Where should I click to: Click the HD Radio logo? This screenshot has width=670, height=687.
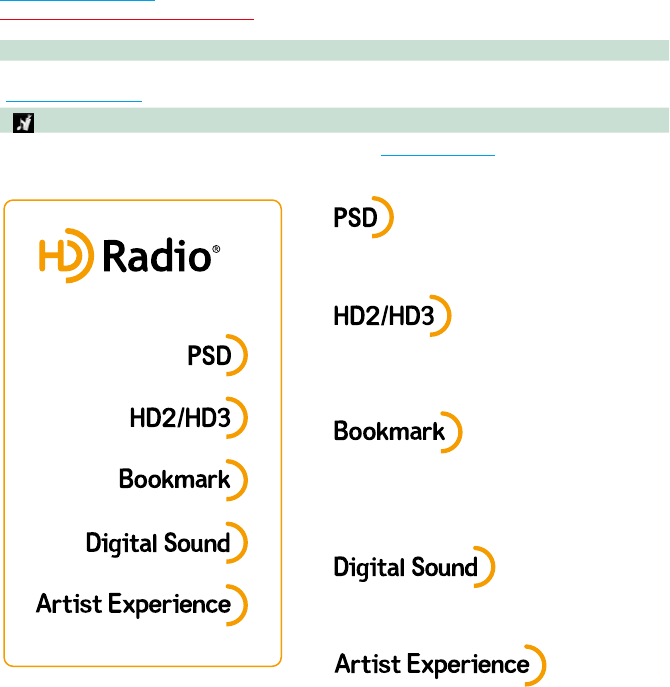[129, 255]
